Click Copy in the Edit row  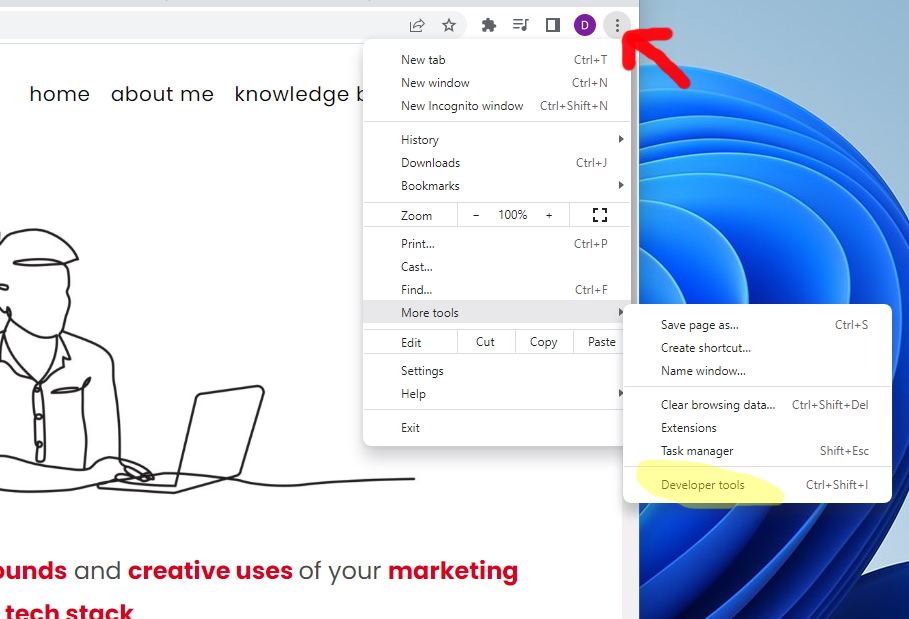pyautogui.click(x=543, y=342)
